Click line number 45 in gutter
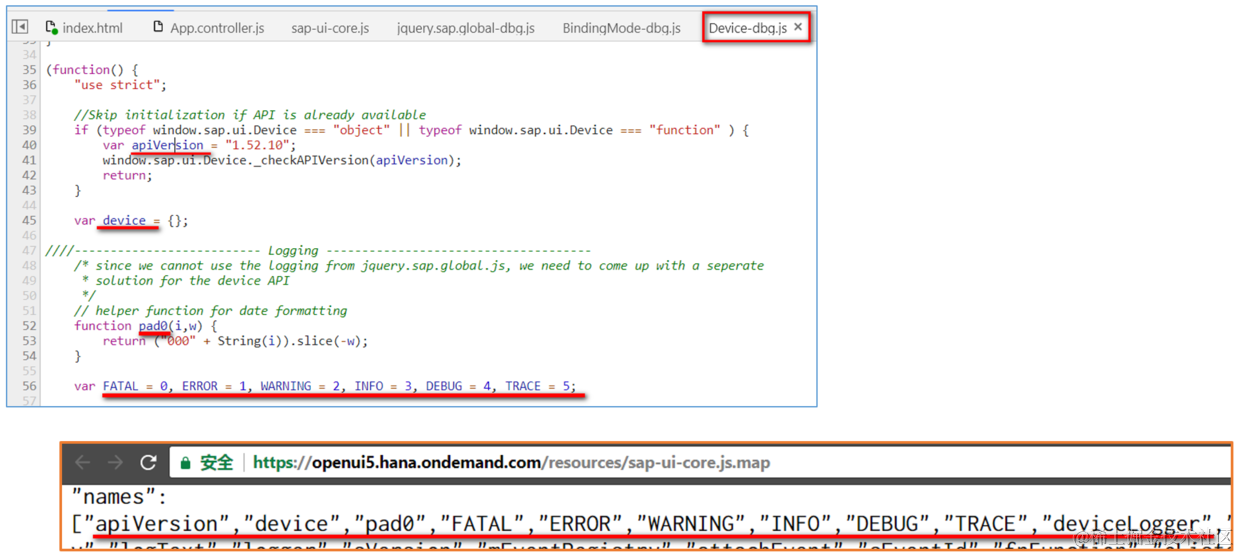This screenshot has width=1240, height=554. 29,220
